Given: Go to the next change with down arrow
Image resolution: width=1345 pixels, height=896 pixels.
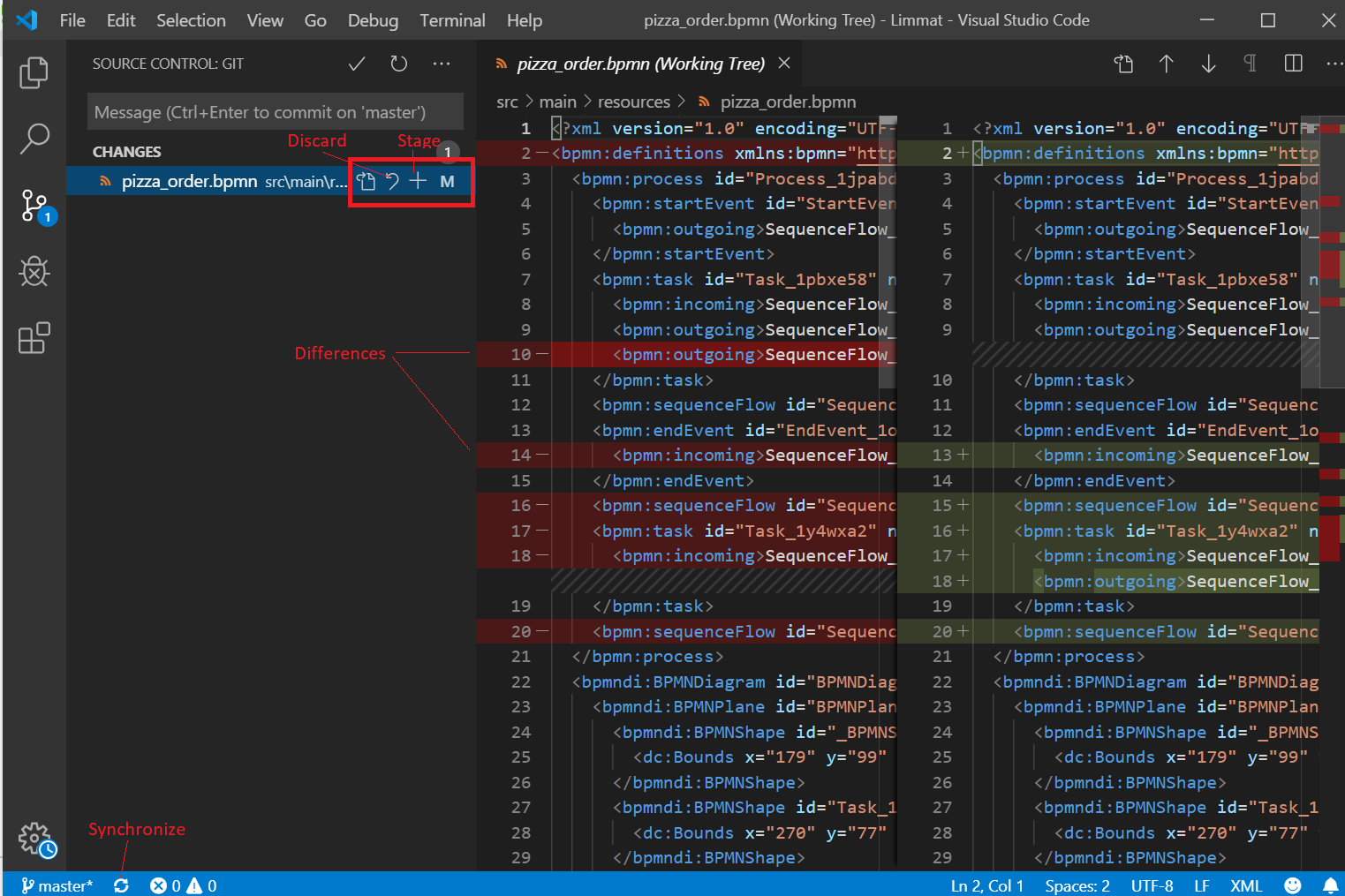Looking at the screenshot, I should [x=1208, y=64].
